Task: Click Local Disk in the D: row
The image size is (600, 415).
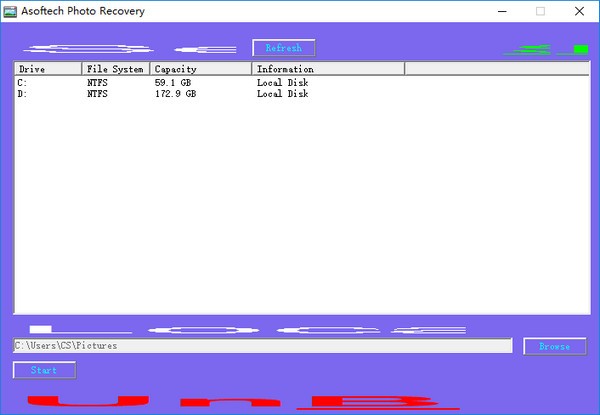Action: pos(282,94)
